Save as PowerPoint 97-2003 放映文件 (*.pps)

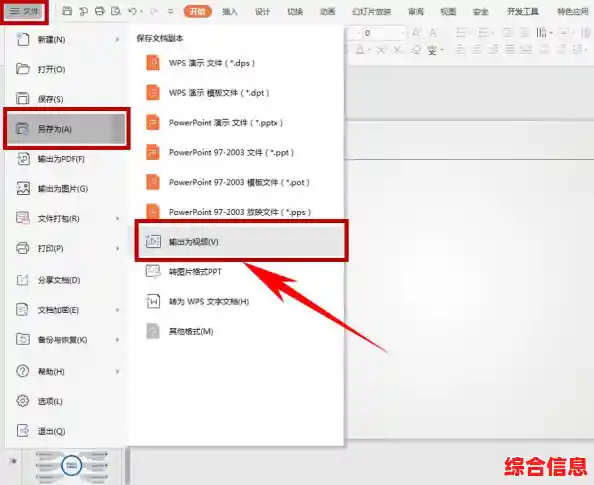tap(236, 211)
